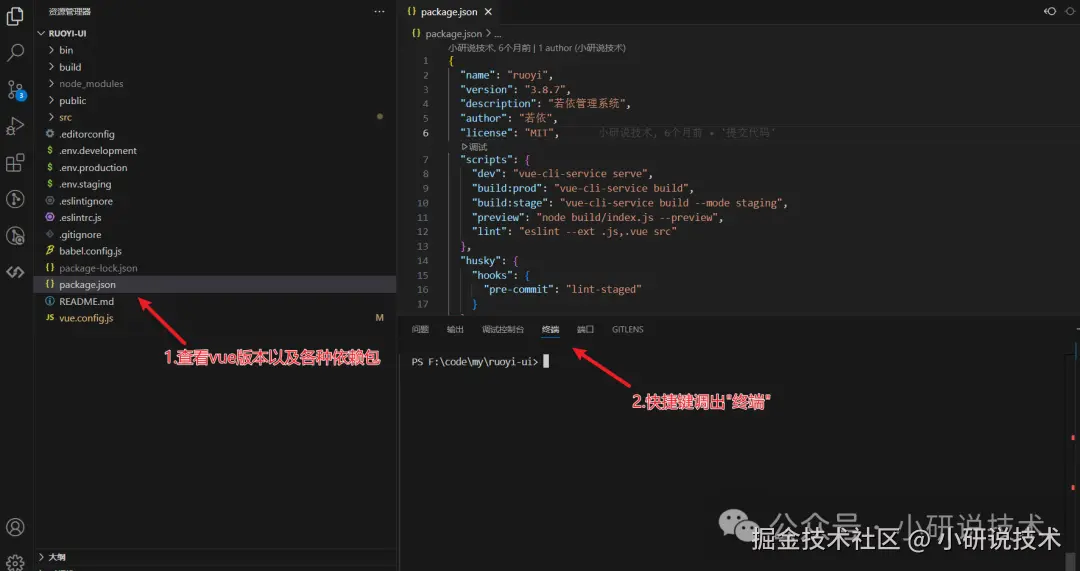The image size is (1080, 571).
Task: Click the "name" key on line 2
Action: 477,75
